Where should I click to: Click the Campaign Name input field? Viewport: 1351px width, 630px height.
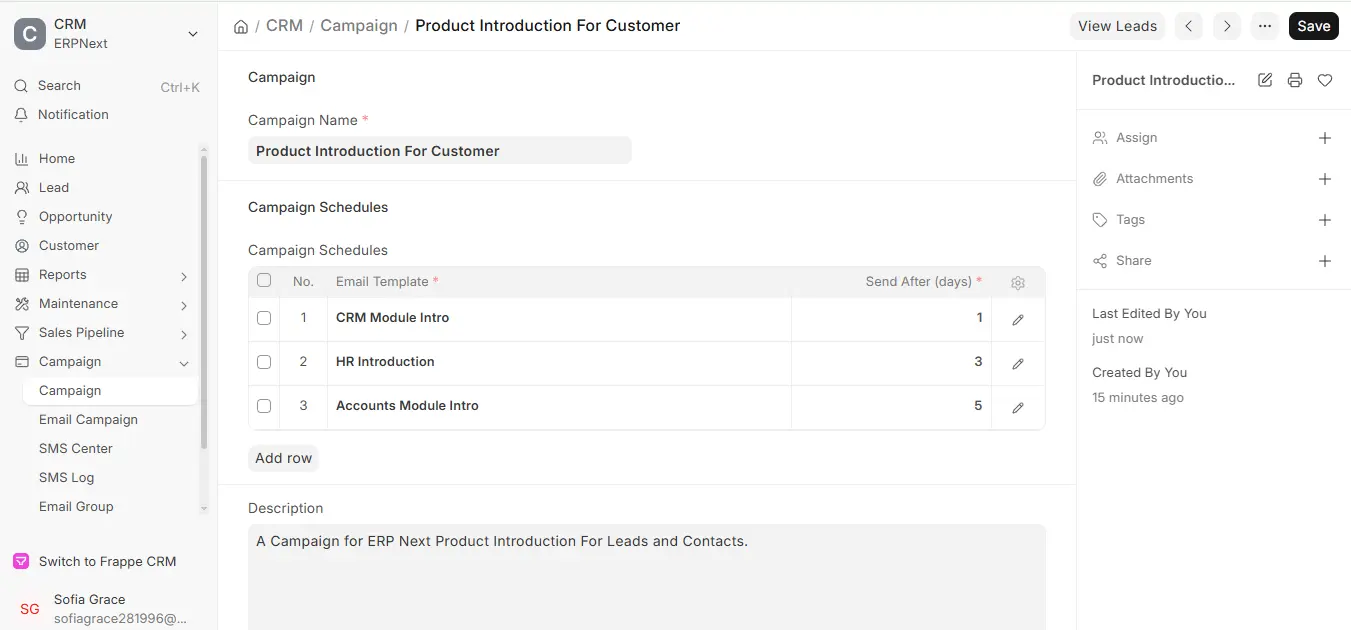(x=440, y=151)
